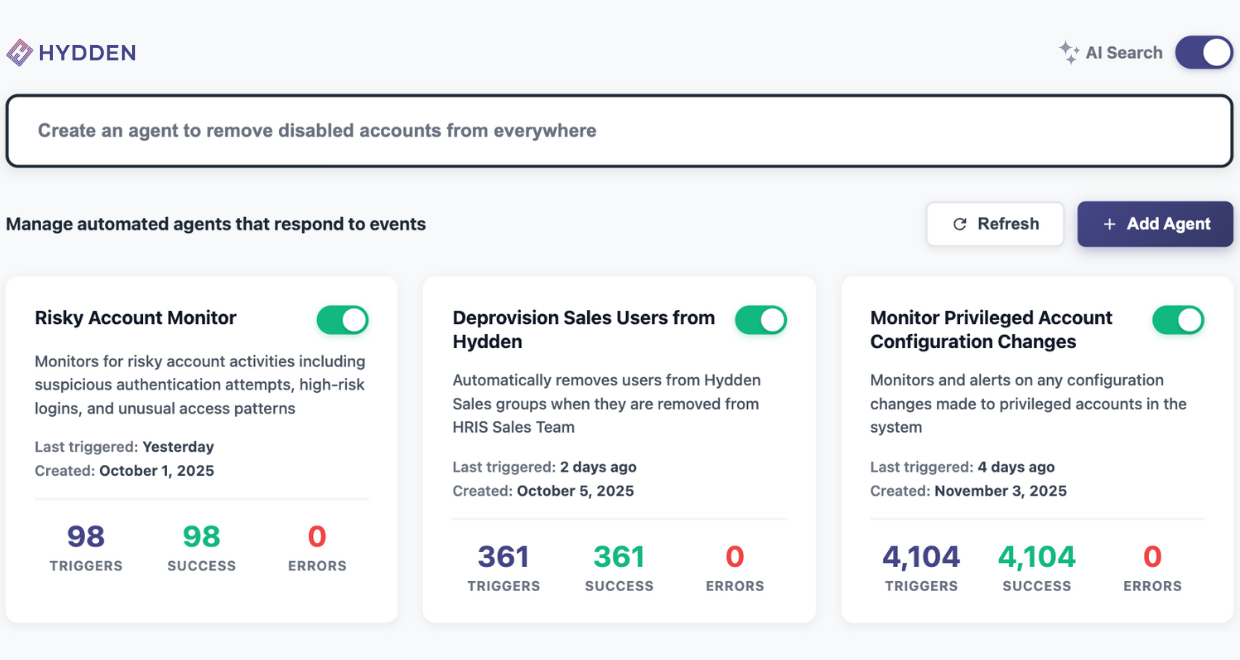Click the AI Search sparkle icon
This screenshot has width=1240, height=660.
pyautogui.click(x=1069, y=53)
